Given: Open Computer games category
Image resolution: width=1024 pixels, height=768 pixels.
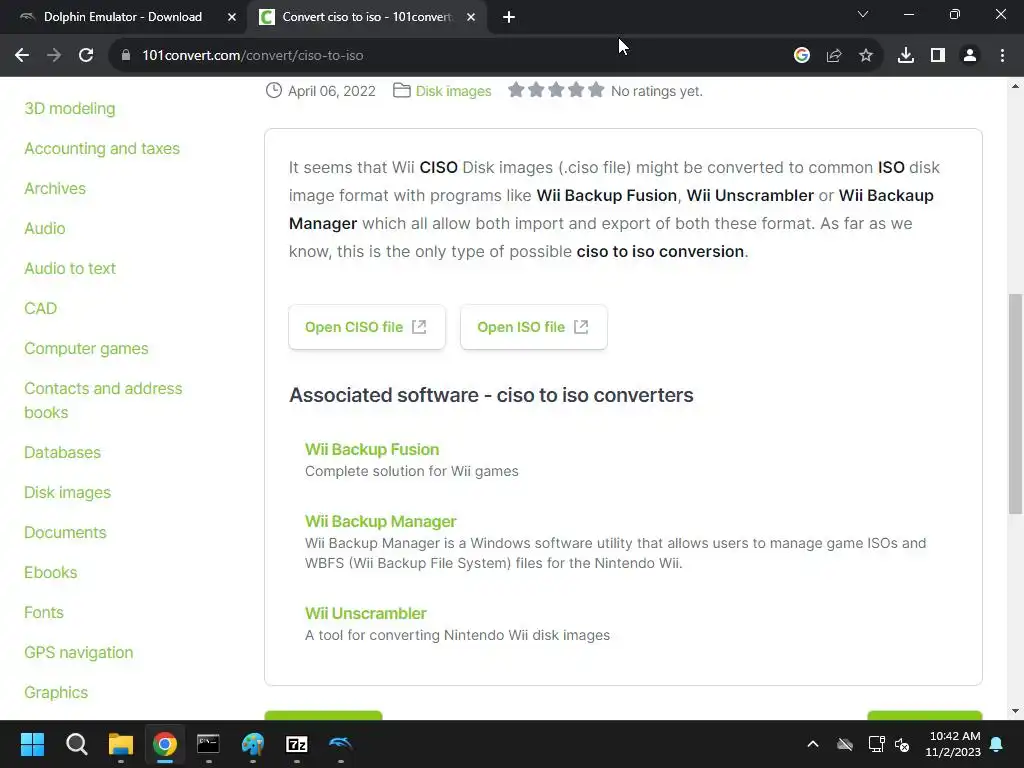Looking at the screenshot, I should (86, 349).
